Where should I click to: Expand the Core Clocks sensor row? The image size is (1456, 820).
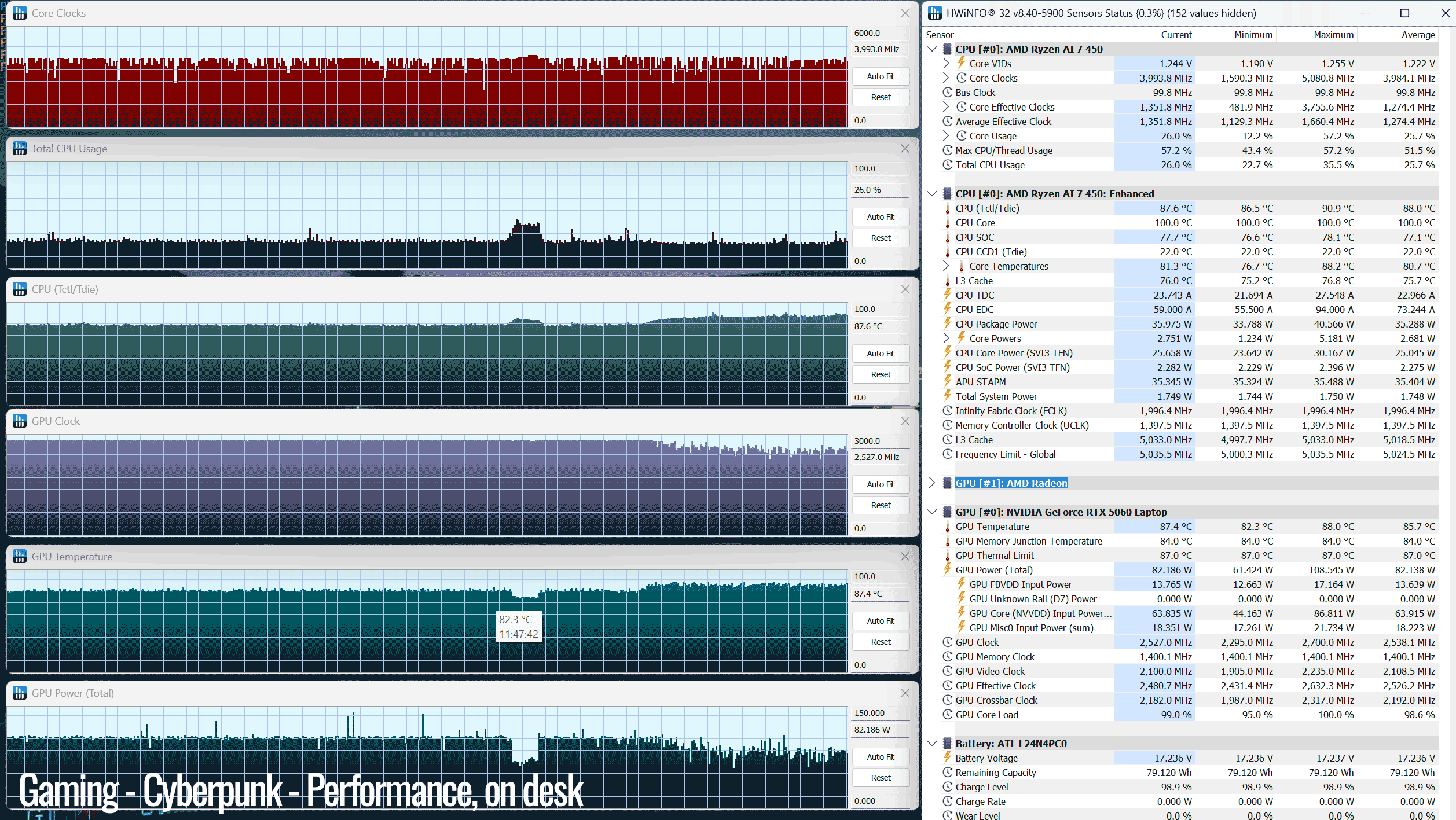click(946, 78)
